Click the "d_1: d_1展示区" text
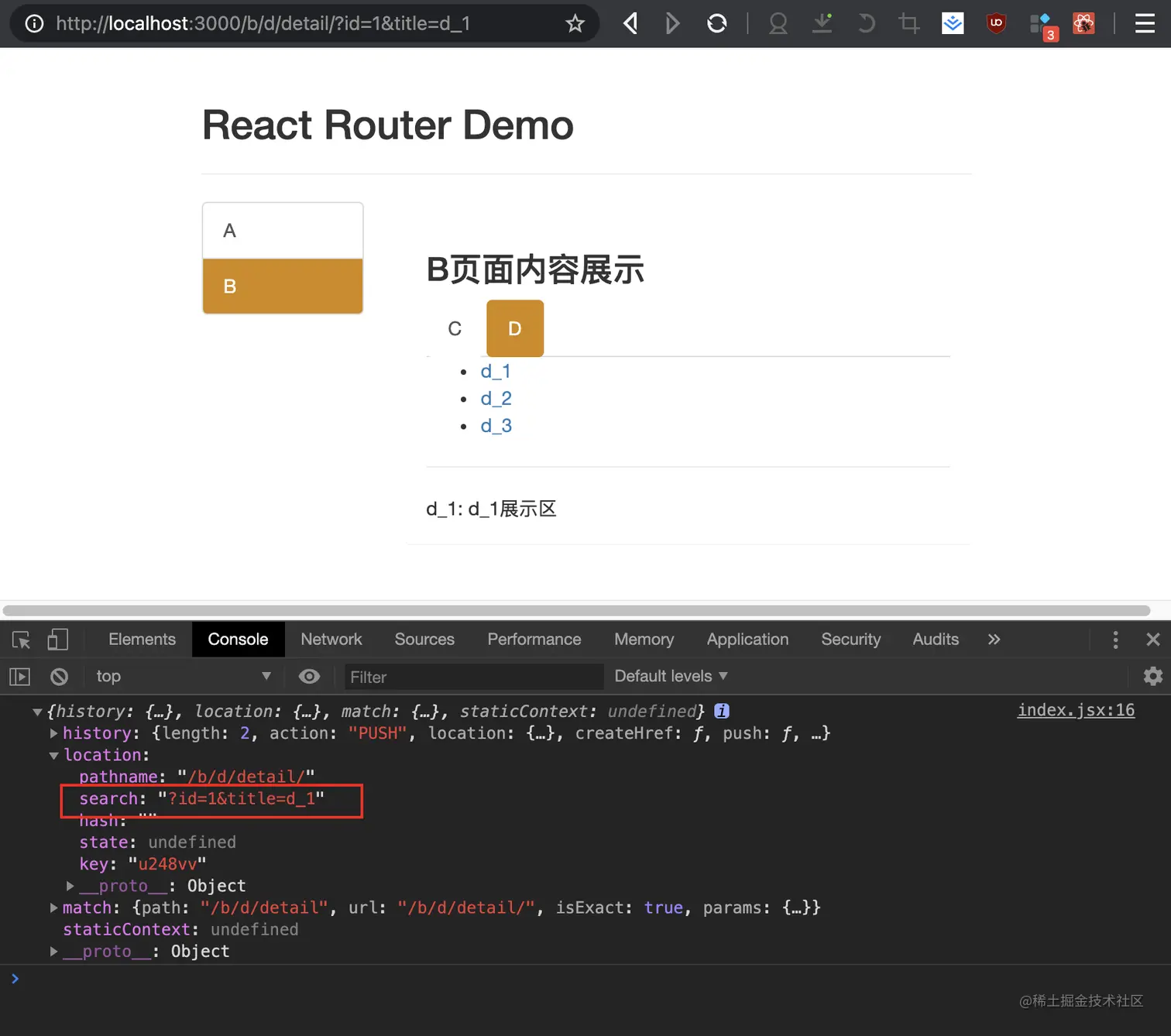Image resolution: width=1171 pixels, height=1036 pixels. click(491, 509)
